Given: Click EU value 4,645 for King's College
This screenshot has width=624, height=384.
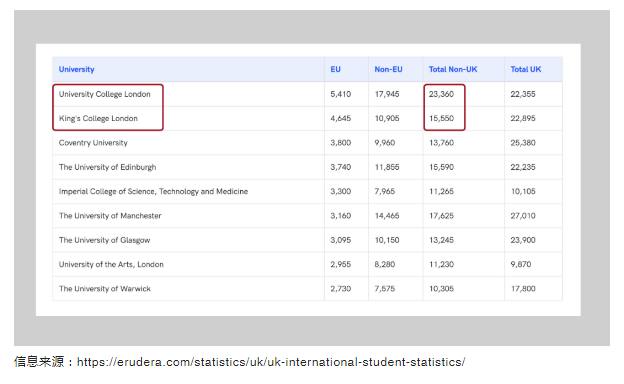Looking at the screenshot, I should (x=341, y=119).
